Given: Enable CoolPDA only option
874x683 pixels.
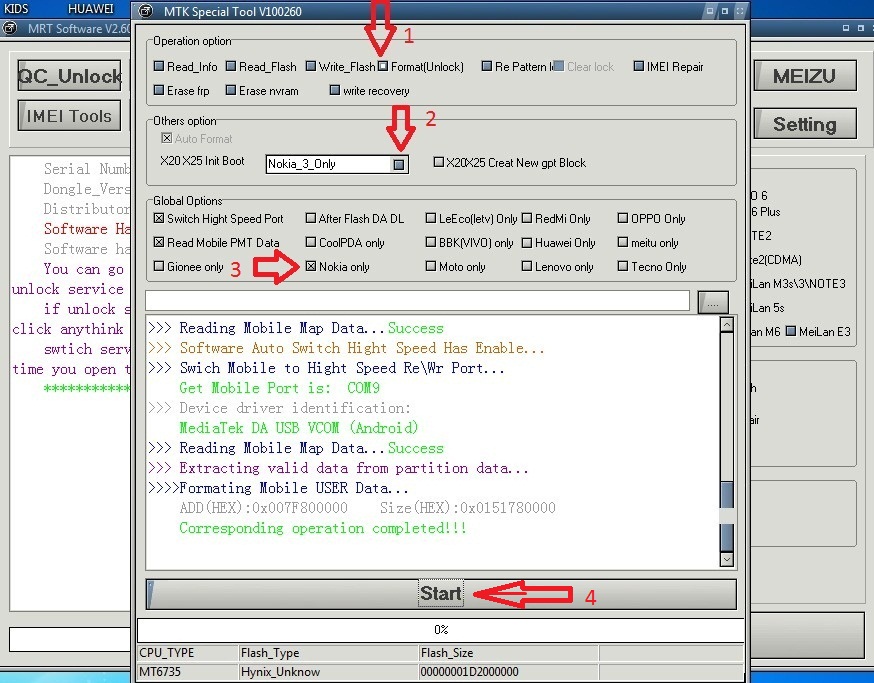Looking at the screenshot, I should click(x=311, y=243).
